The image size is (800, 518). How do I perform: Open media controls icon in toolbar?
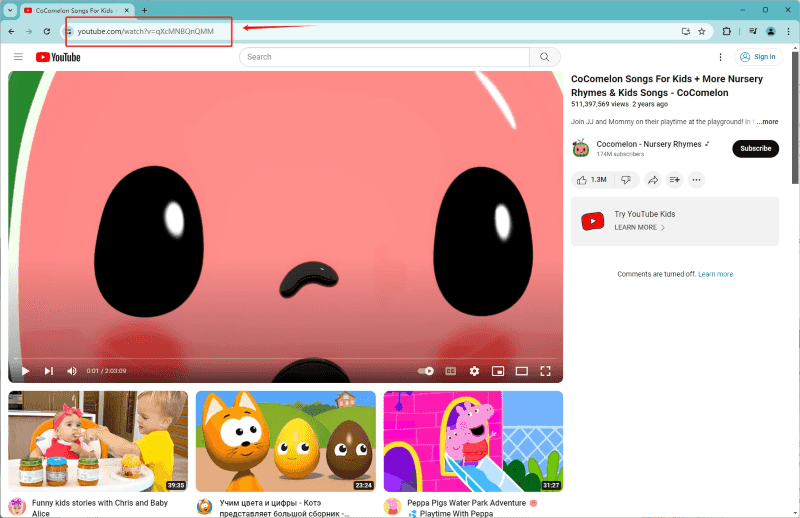[753, 31]
